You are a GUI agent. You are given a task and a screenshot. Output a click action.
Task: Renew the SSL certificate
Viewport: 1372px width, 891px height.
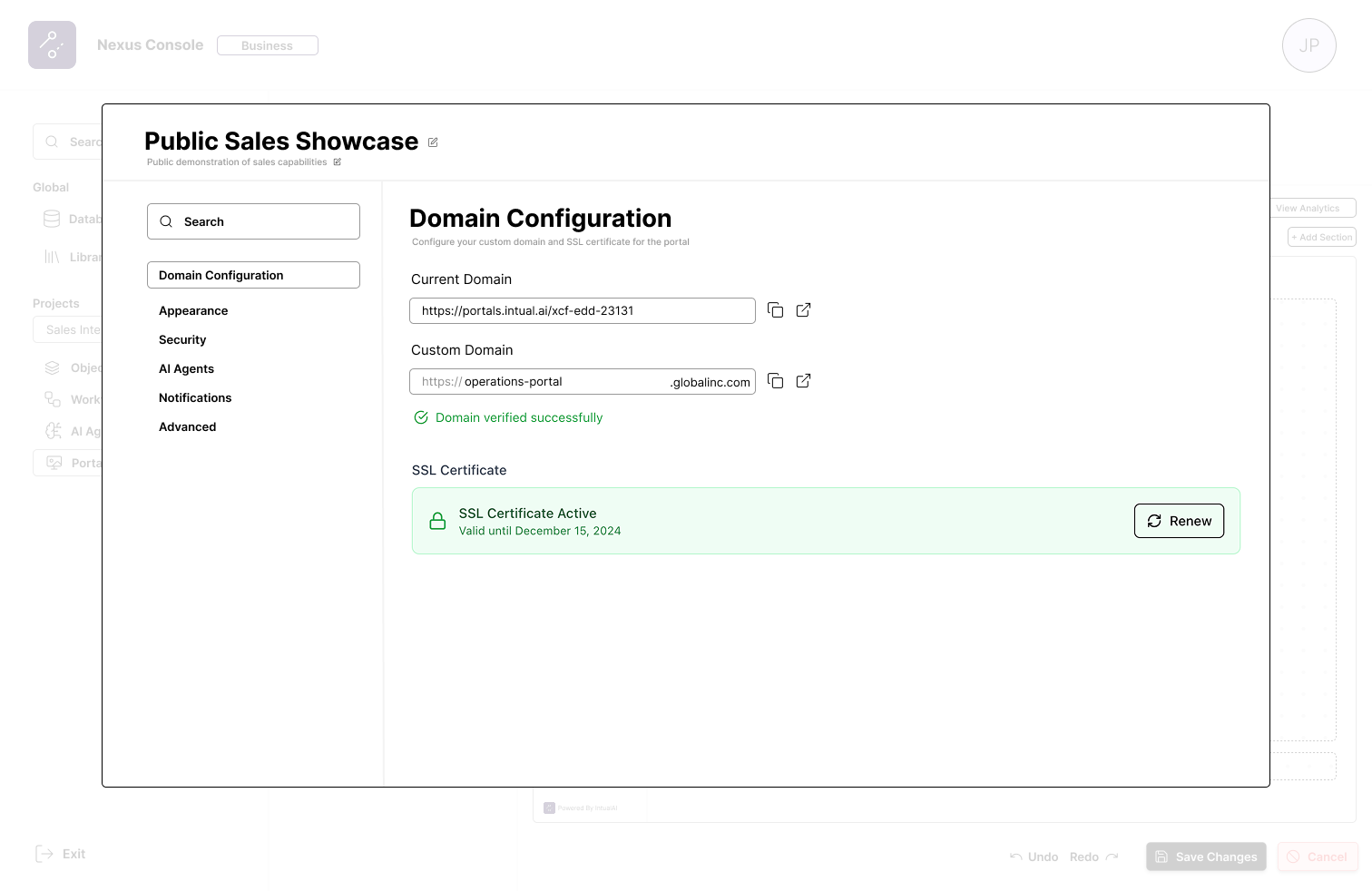[x=1179, y=521]
